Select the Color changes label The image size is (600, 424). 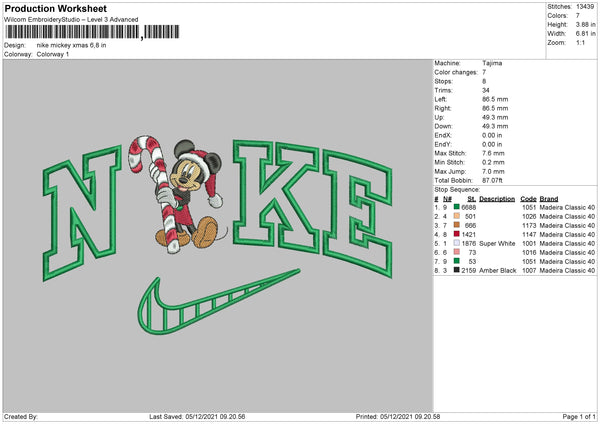[456, 72]
